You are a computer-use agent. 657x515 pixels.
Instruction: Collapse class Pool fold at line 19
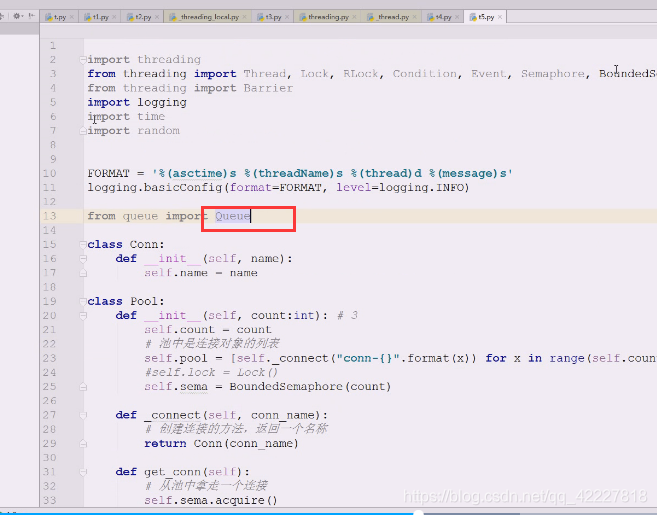[83, 301]
